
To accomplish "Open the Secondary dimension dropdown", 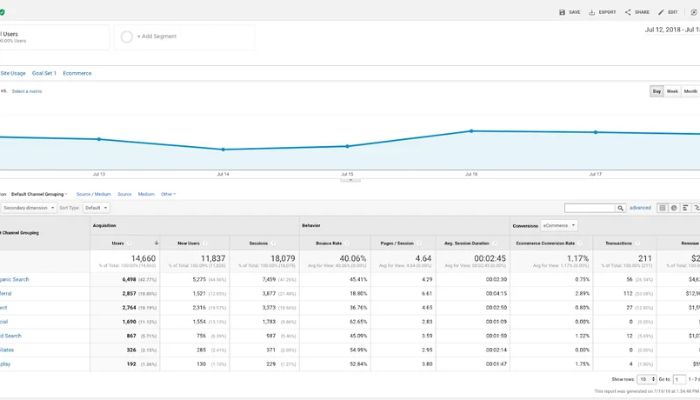I will (28, 208).
